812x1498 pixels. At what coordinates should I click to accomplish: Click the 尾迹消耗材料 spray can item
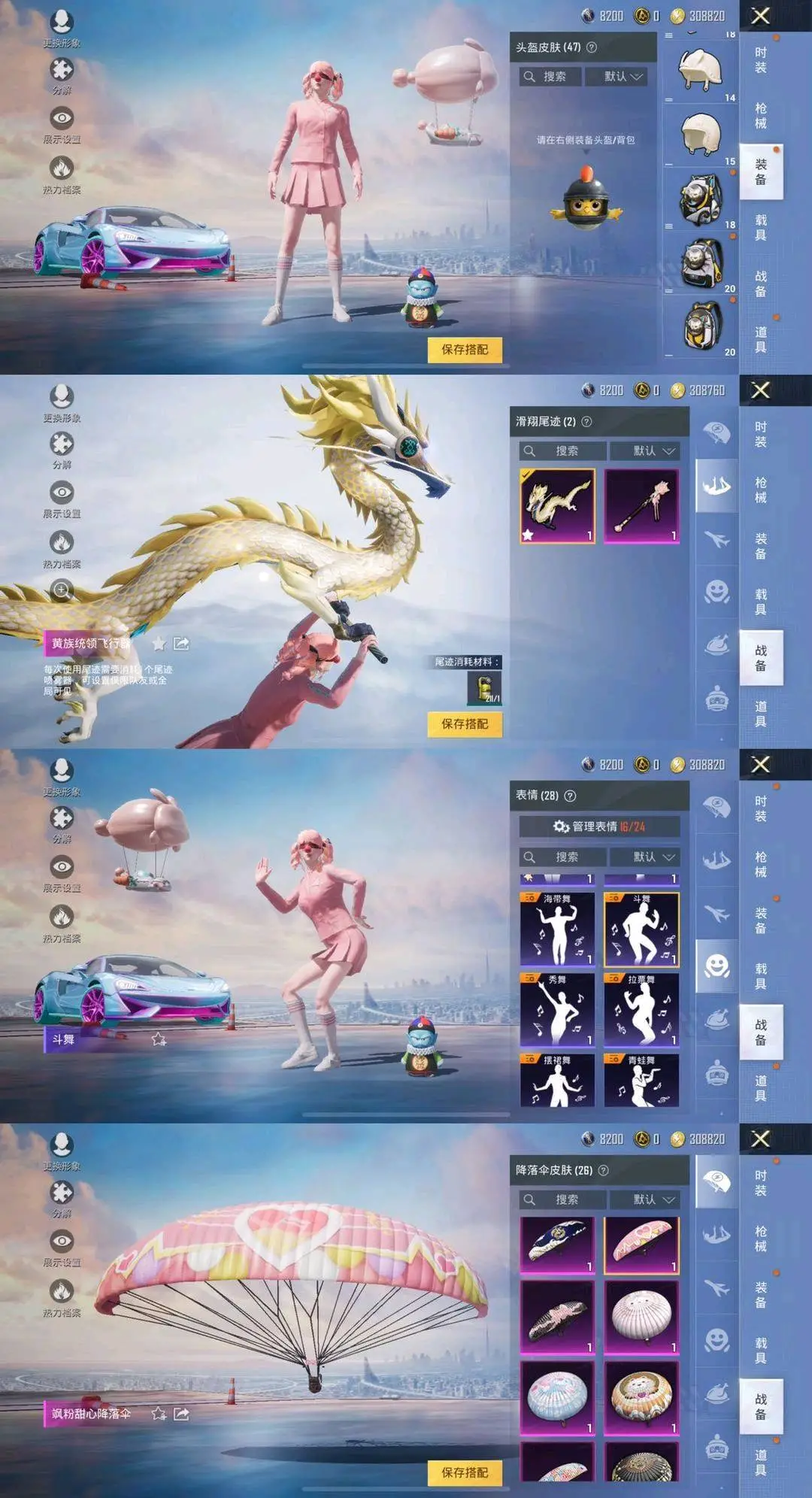tap(484, 687)
